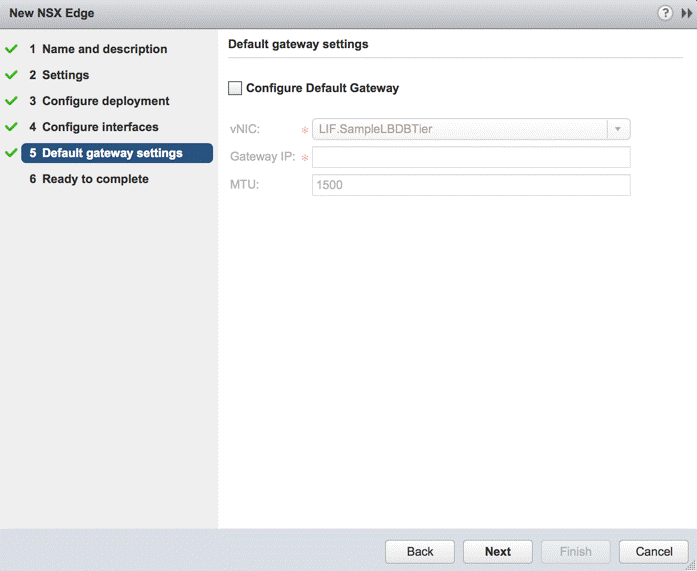Click green checkmark beside Configure deployment
697x571 pixels.
tap(12, 101)
